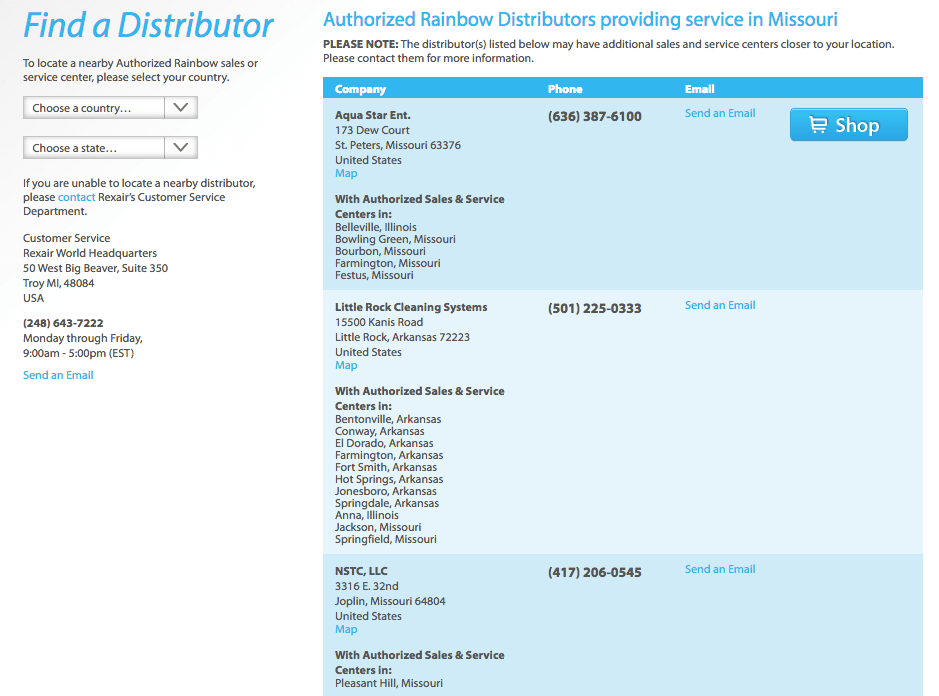Click the Phone column header

(565, 89)
